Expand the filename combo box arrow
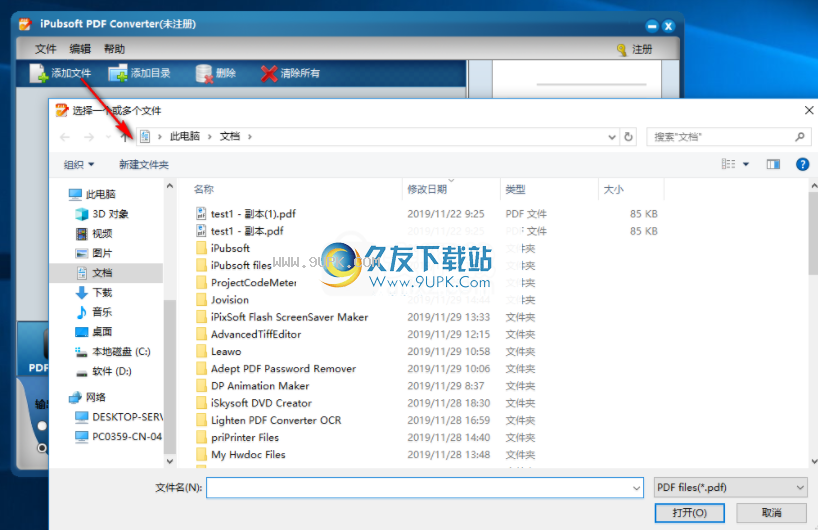 point(636,488)
